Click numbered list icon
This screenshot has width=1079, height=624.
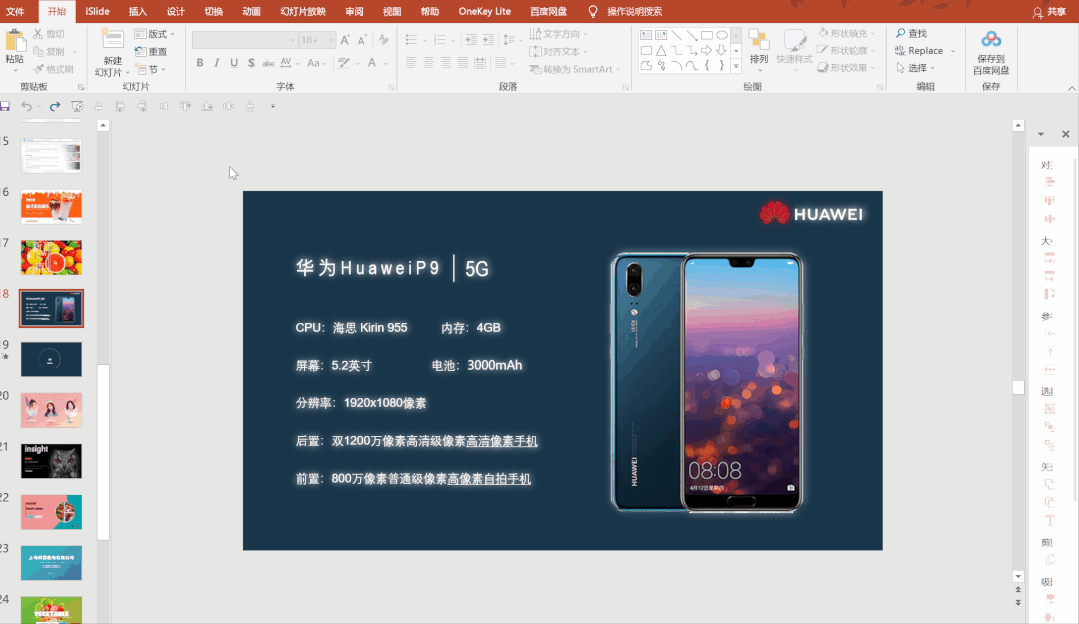(440, 40)
